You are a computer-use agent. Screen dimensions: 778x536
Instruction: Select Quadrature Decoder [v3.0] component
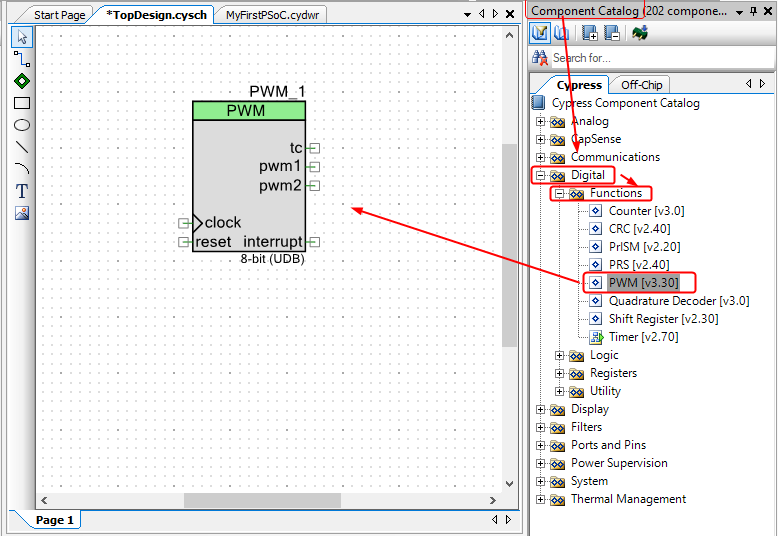click(x=678, y=301)
